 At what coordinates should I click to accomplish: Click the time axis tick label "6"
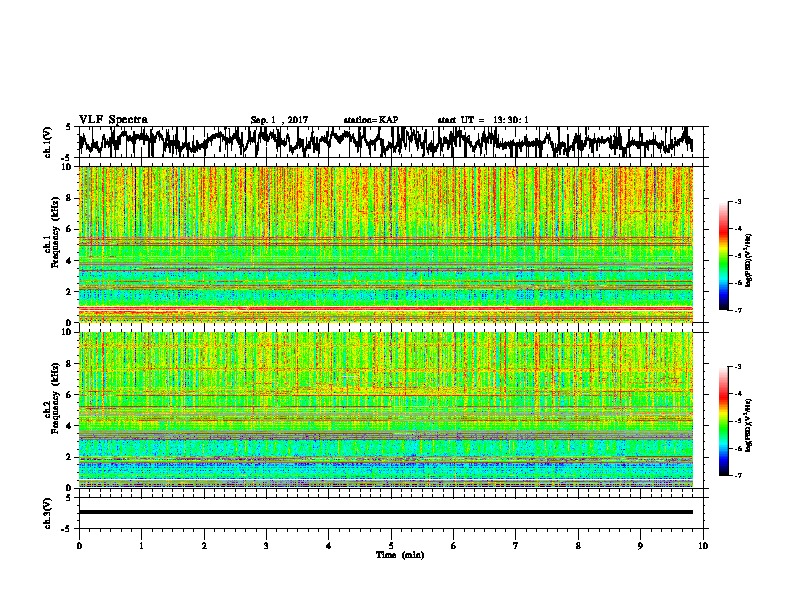[x=454, y=546]
